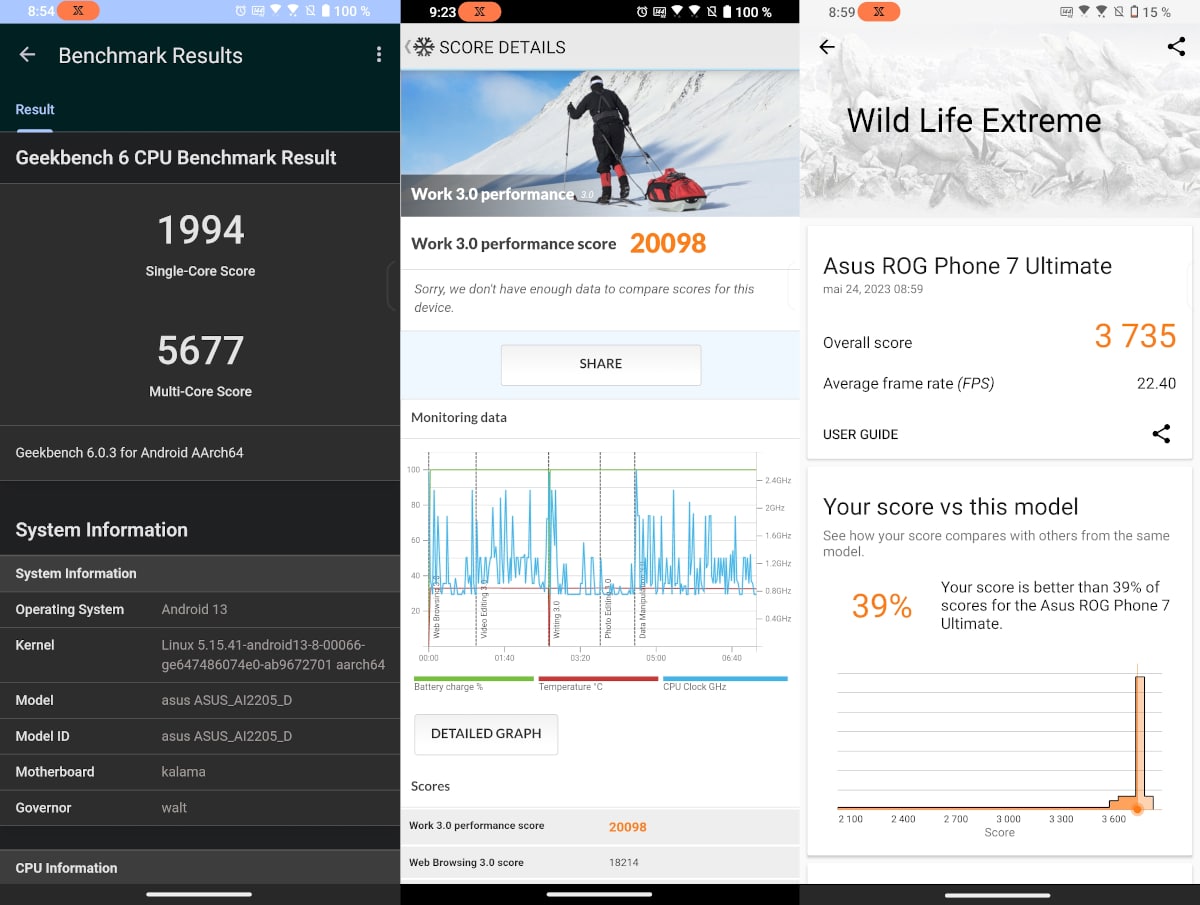Tap battery icon in 3DMark status bar
Viewport: 1200px width, 905px height.
click(x=1134, y=11)
